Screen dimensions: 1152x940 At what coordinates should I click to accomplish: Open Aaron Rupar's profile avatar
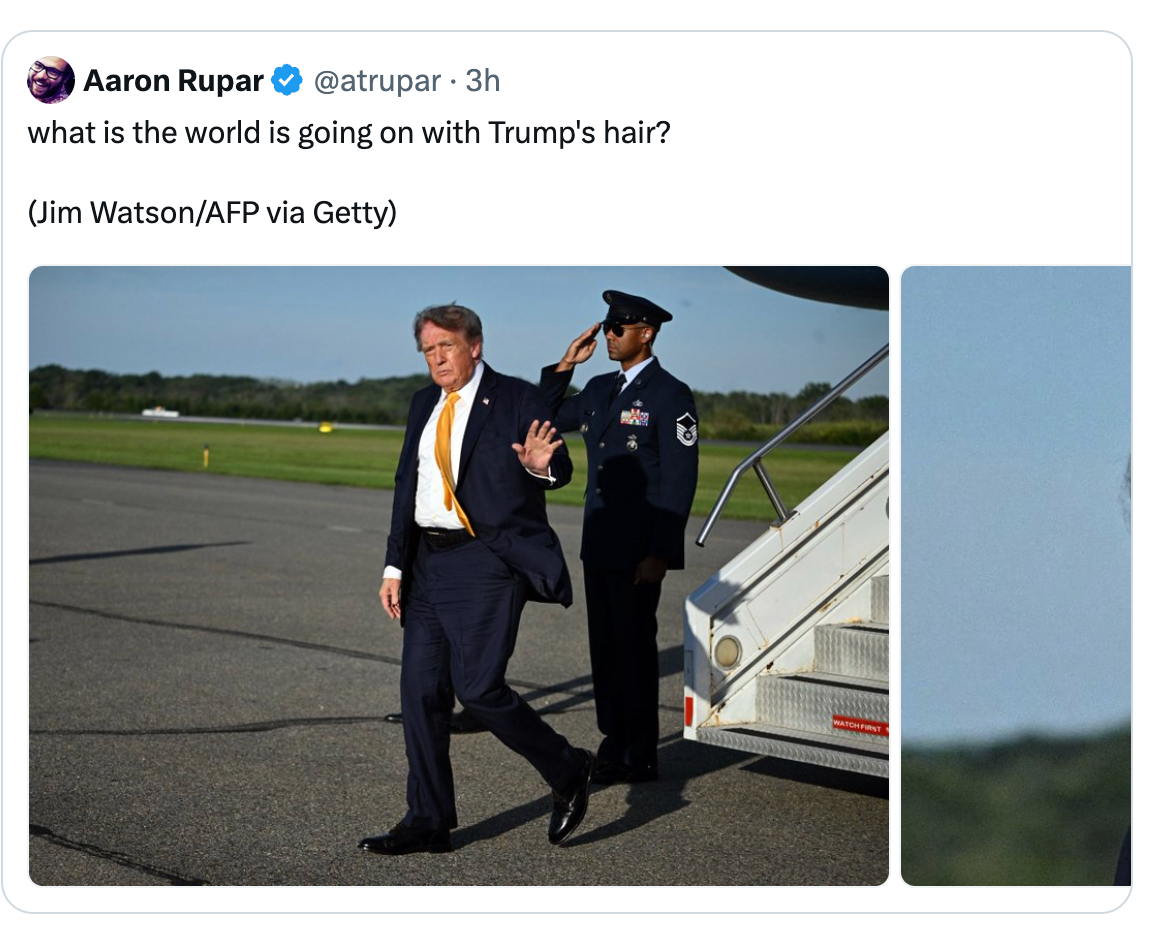coord(51,80)
